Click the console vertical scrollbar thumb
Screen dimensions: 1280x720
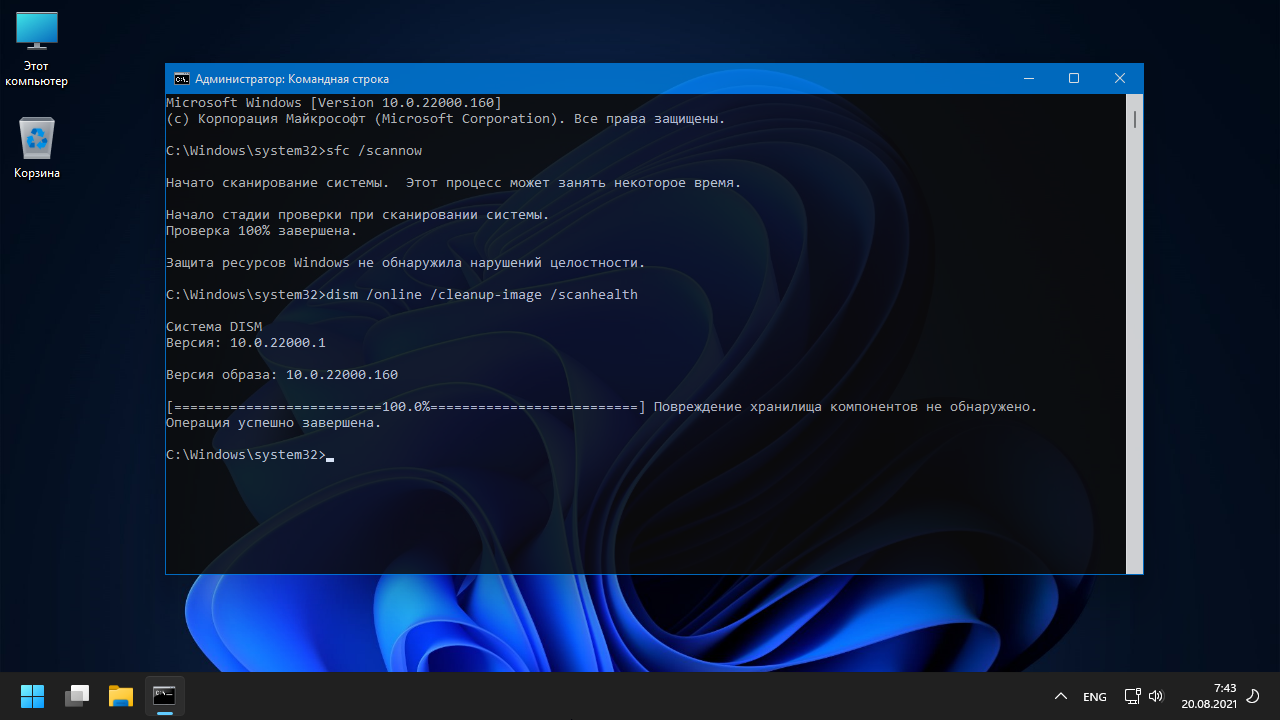pyautogui.click(x=1135, y=120)
